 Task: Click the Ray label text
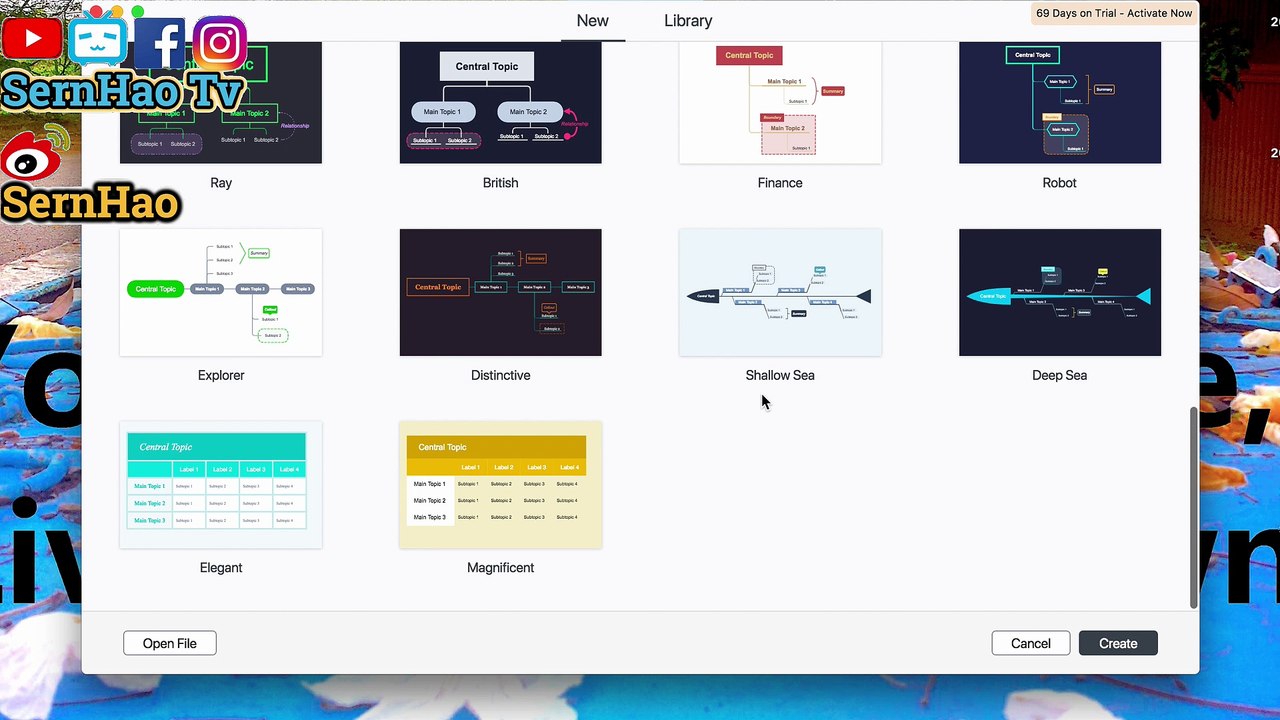221,183
